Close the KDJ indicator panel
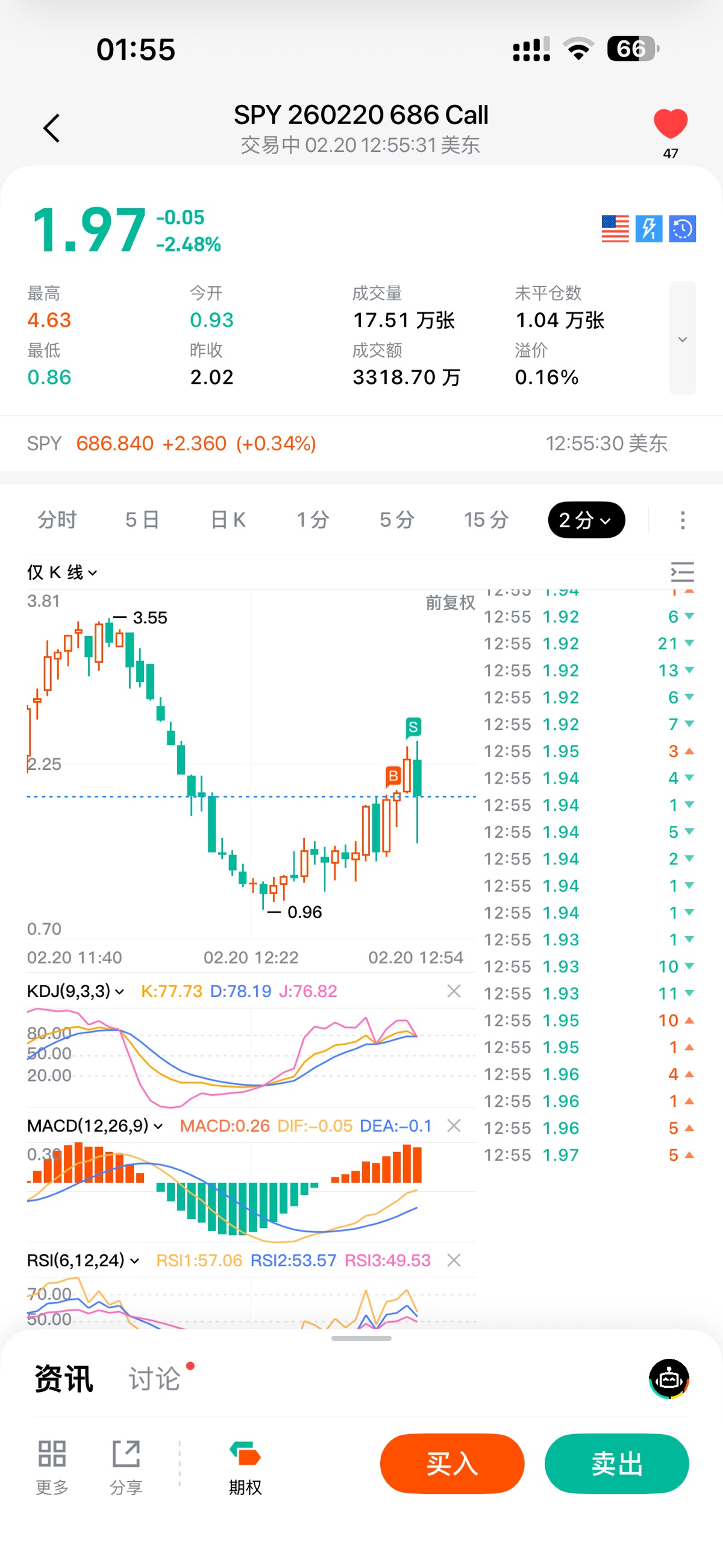Viewport: 723px width, 1568px height. coord(454,992)
